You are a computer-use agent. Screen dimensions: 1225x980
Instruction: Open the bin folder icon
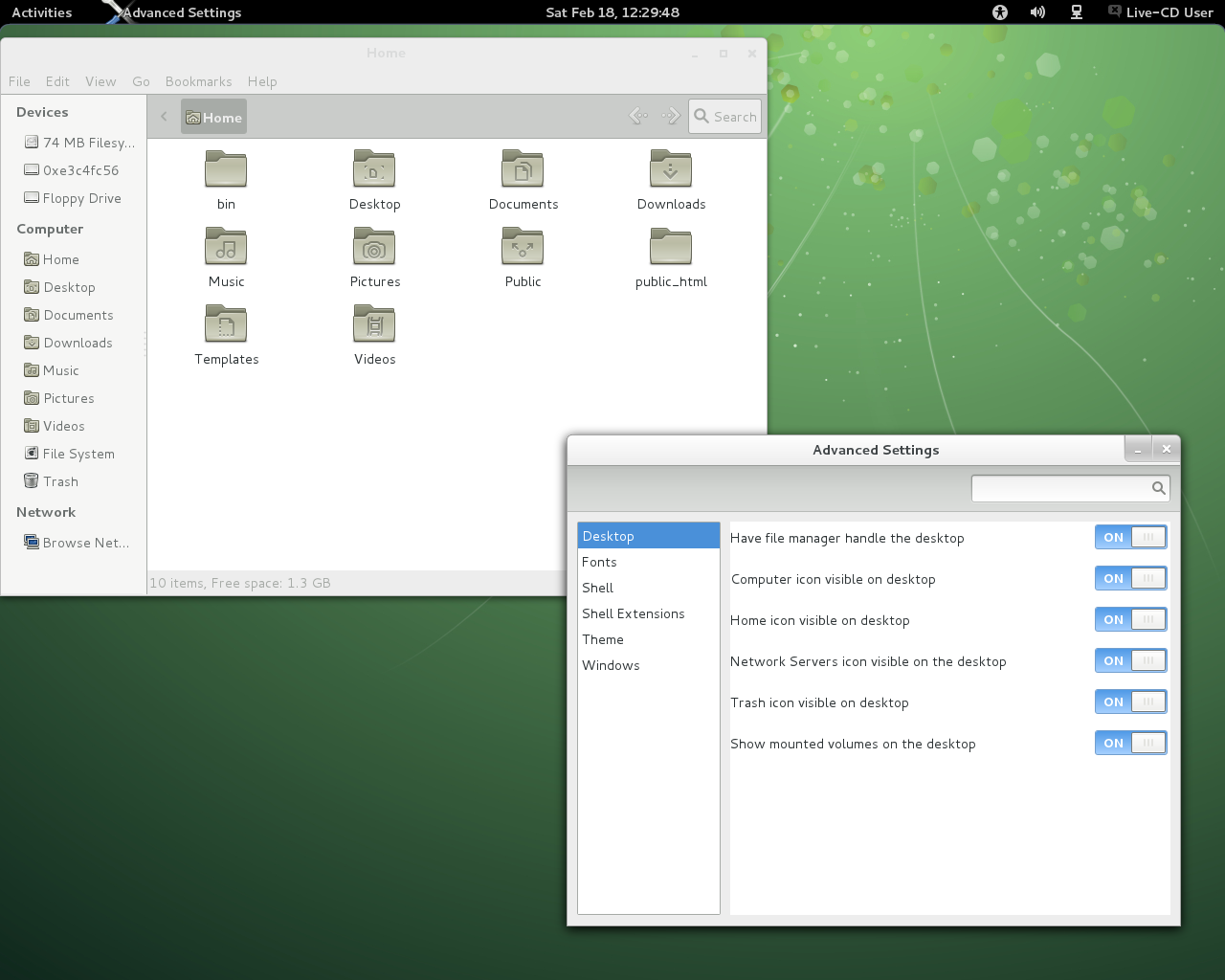coord(226,169)
